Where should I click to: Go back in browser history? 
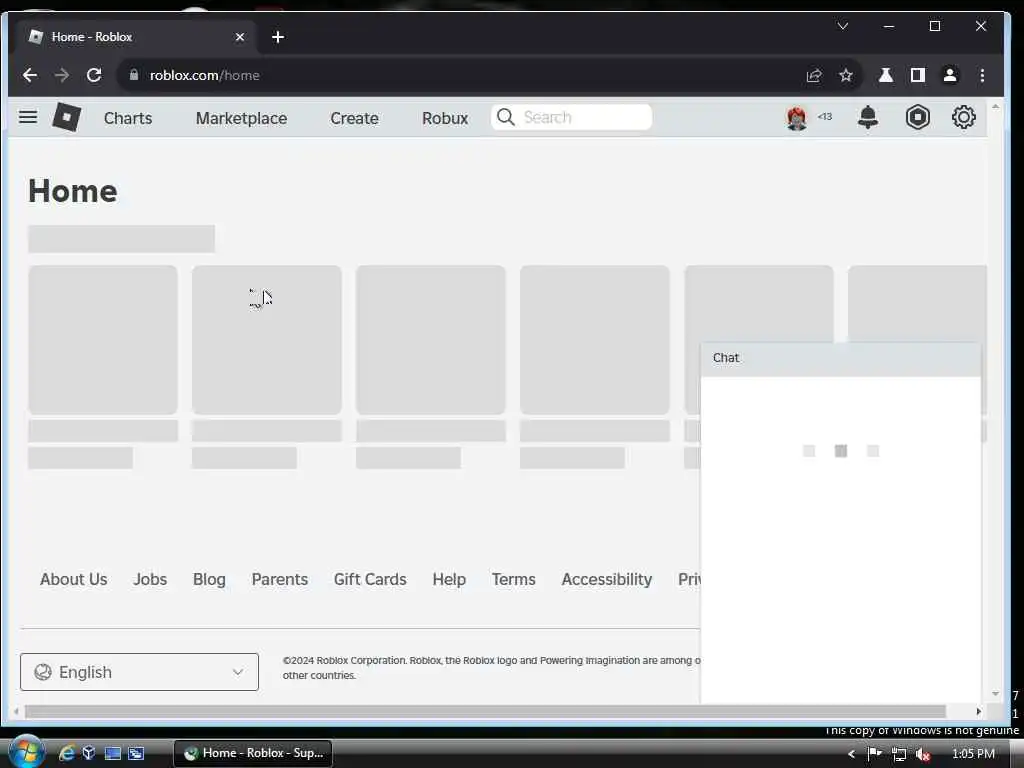[x=30, y=75]
